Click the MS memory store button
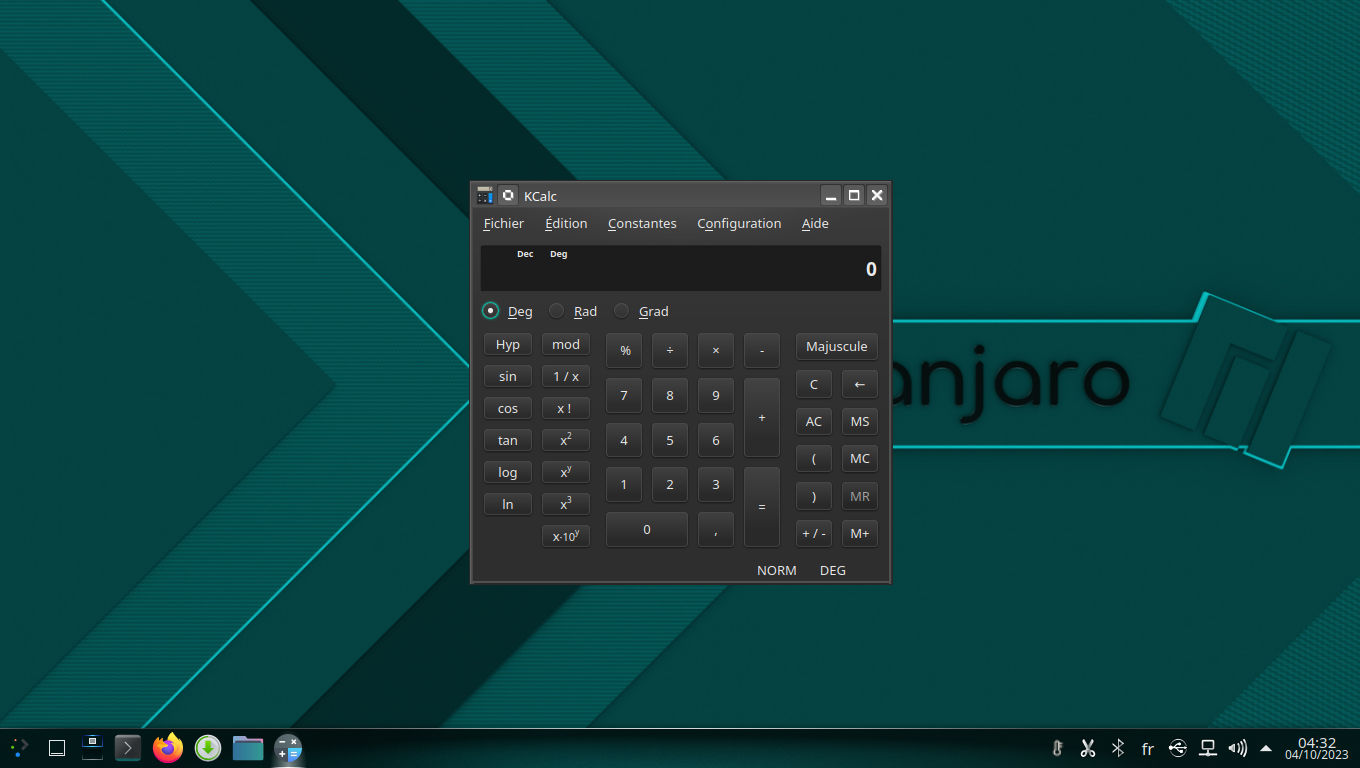Screen dimensions: 1360x768 tap(860, 421)
